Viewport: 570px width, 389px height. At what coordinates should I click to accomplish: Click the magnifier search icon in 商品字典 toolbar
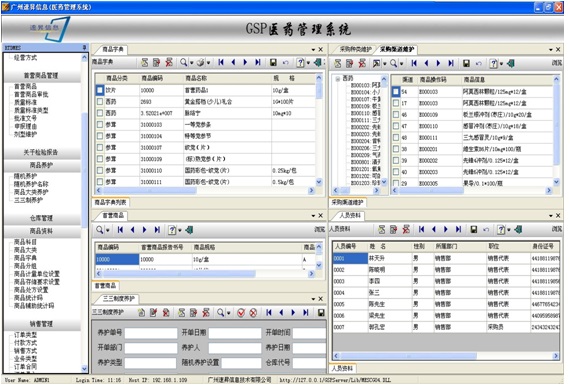pos(183,63)
